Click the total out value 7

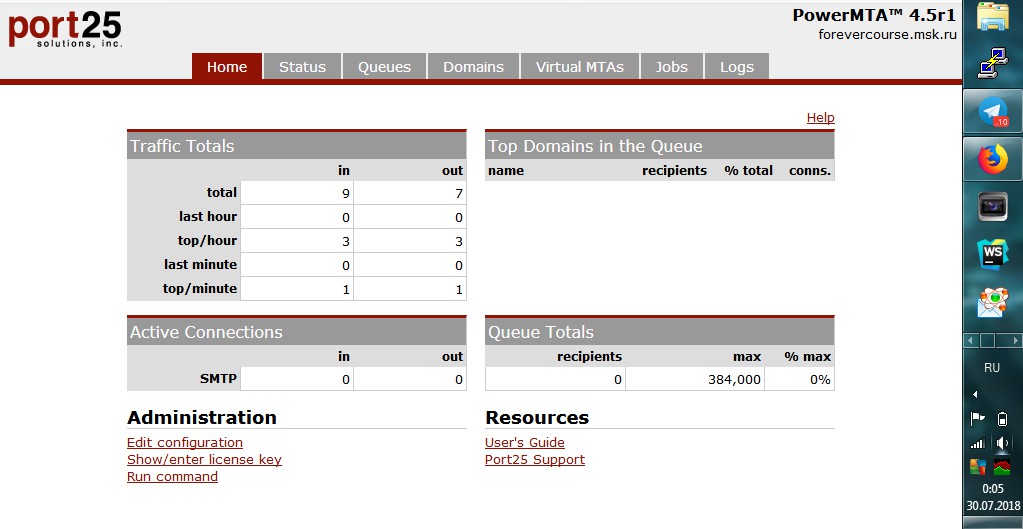[459, 193]
